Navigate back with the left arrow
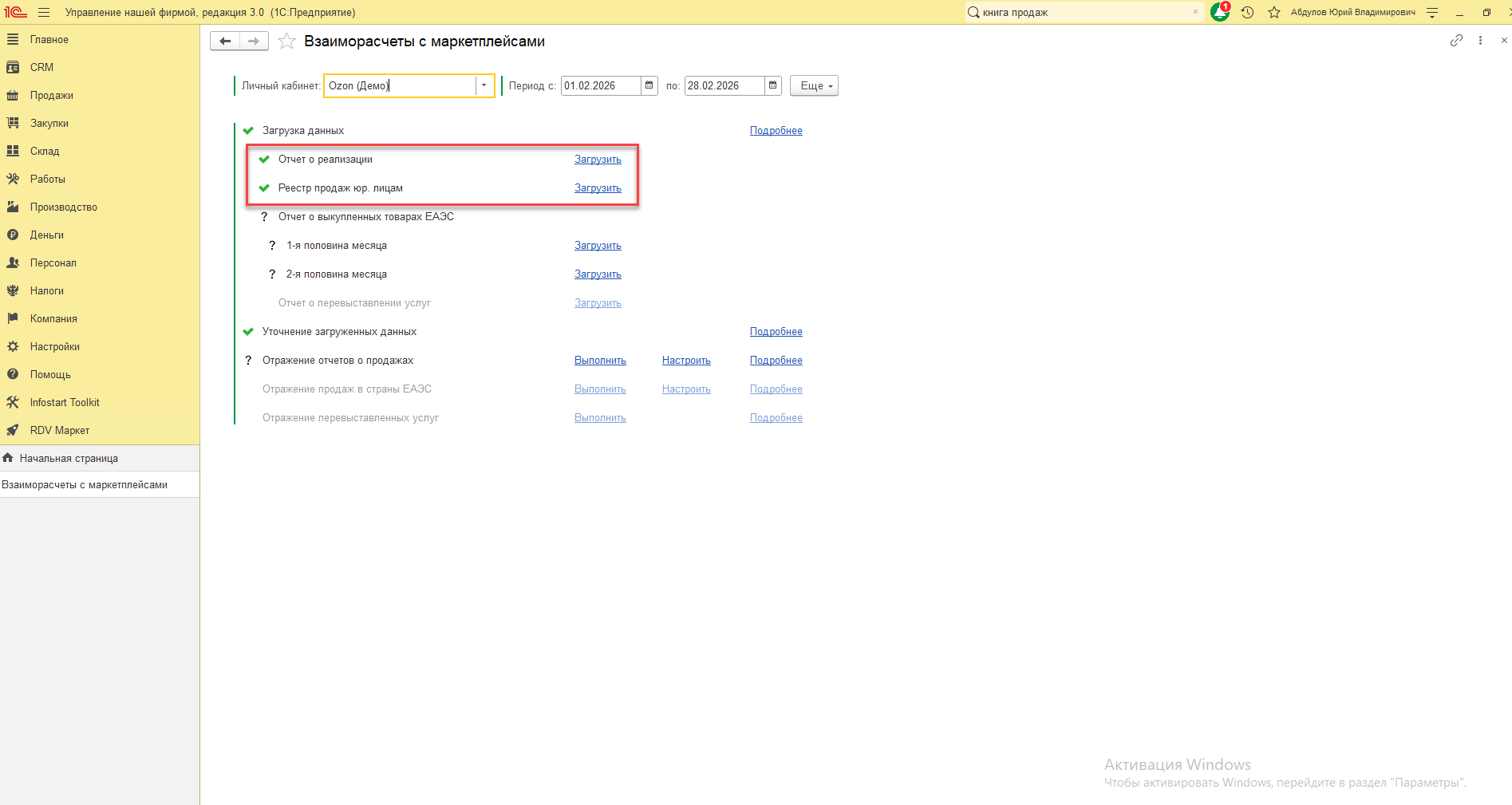 point(225,41)
